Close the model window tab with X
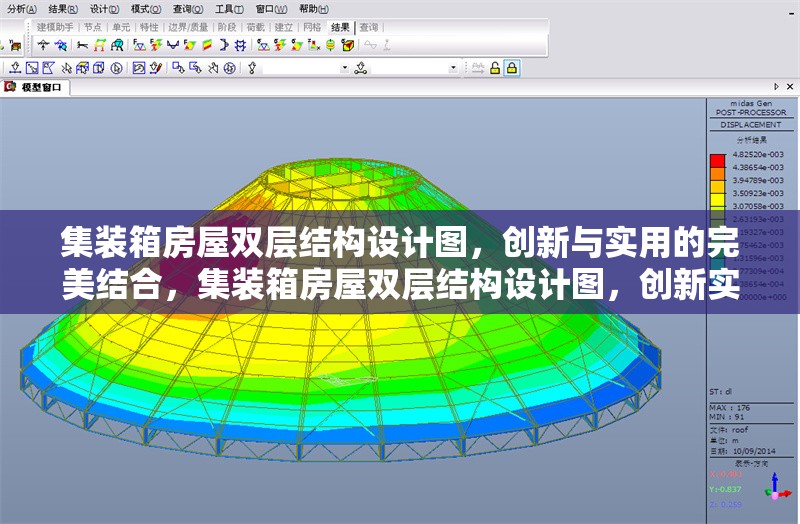The height and width of the screenshot is (524, 800). tap(791, 88)
